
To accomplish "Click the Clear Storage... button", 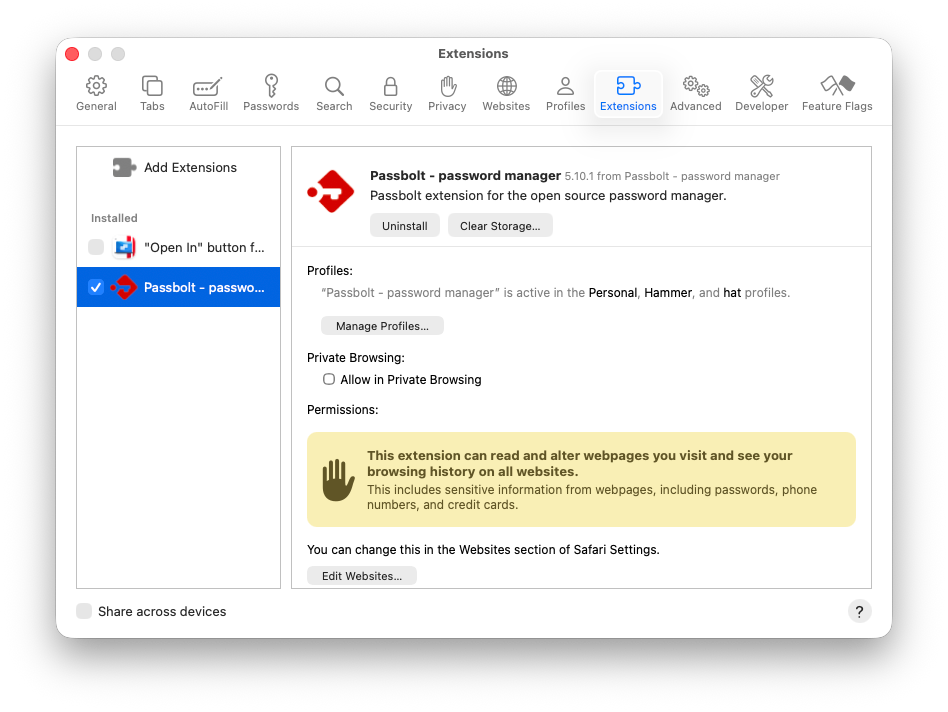I will tap(500, 225).
